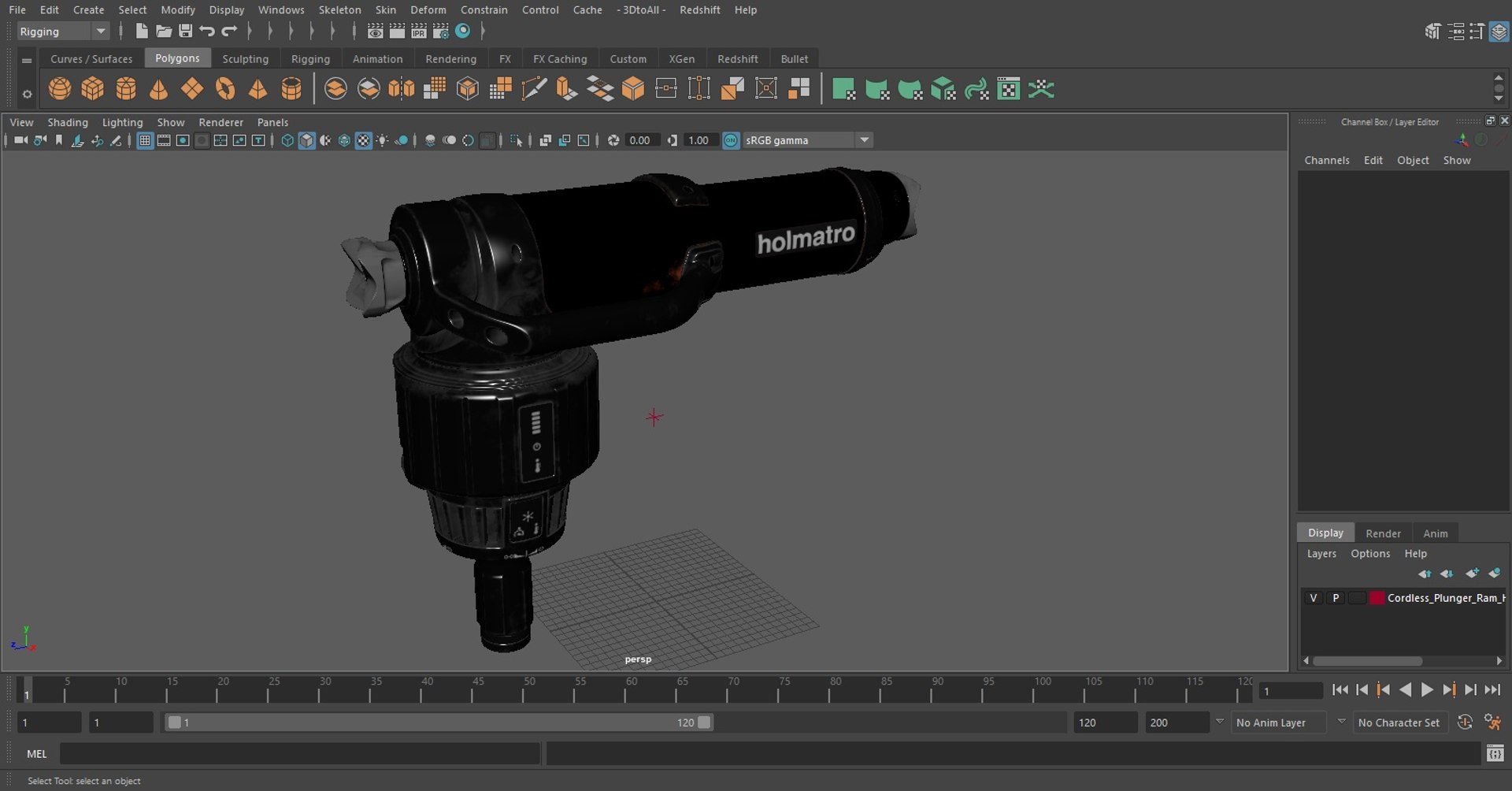Click the New Scene icon
The height and width of the screenshot is (791, 1512).
(x=142, y=32)
